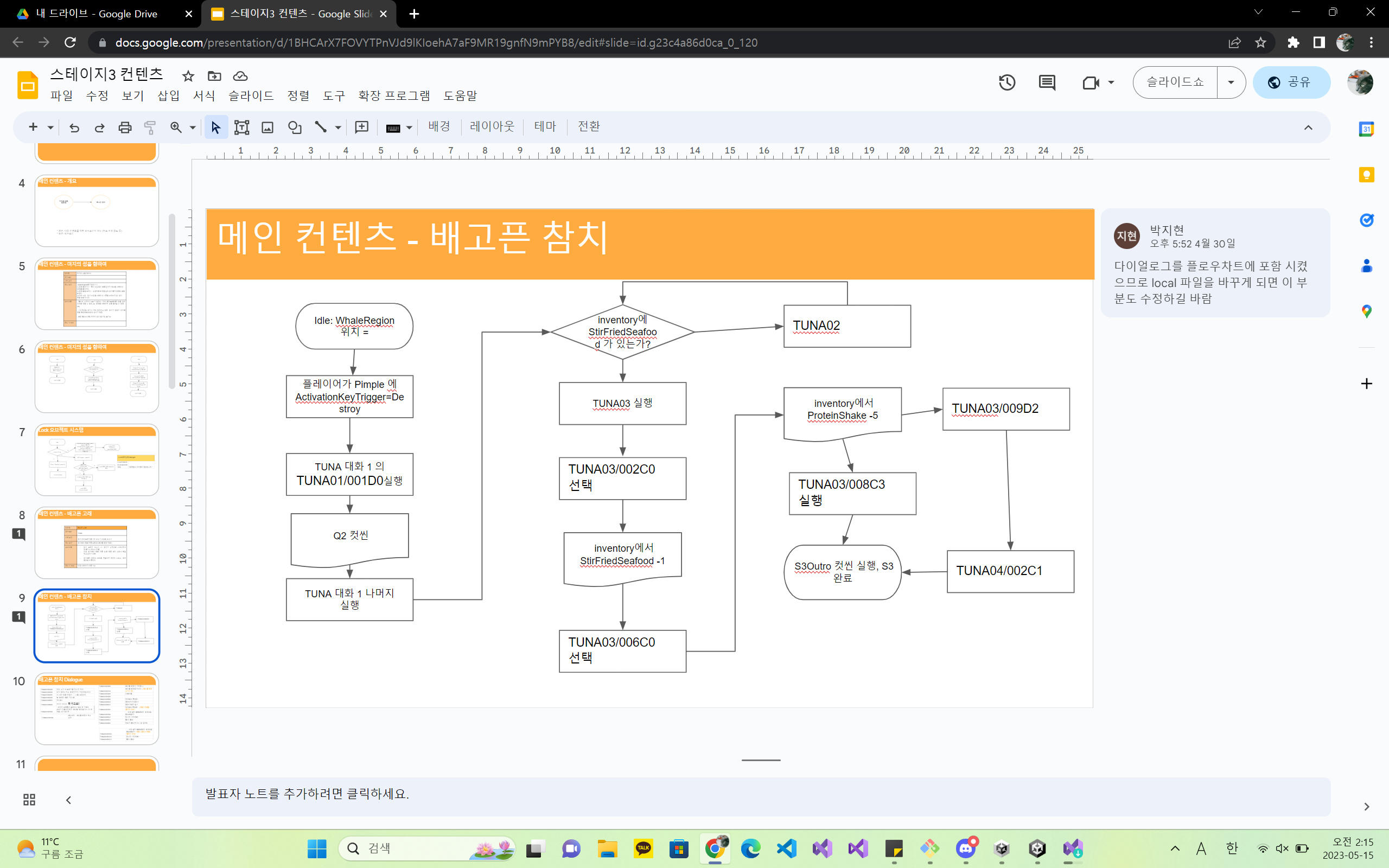
Task: Select the text box tool
Action: coord(241,127)
